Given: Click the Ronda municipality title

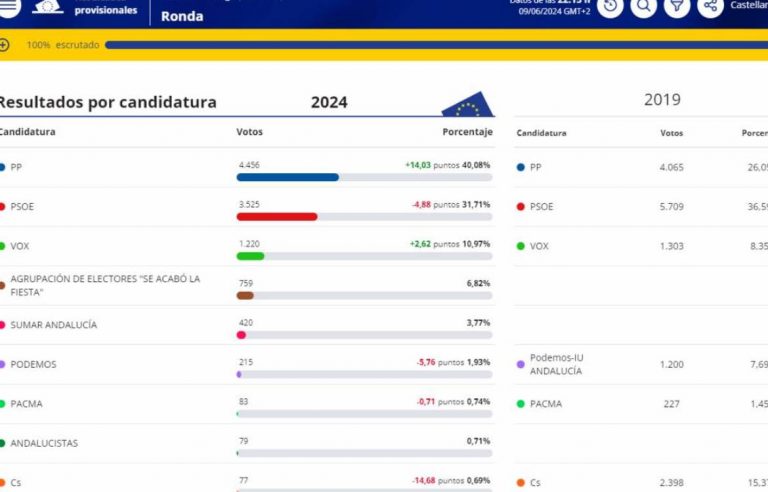Looking at the screenshot, I should [x=182, y=16].
